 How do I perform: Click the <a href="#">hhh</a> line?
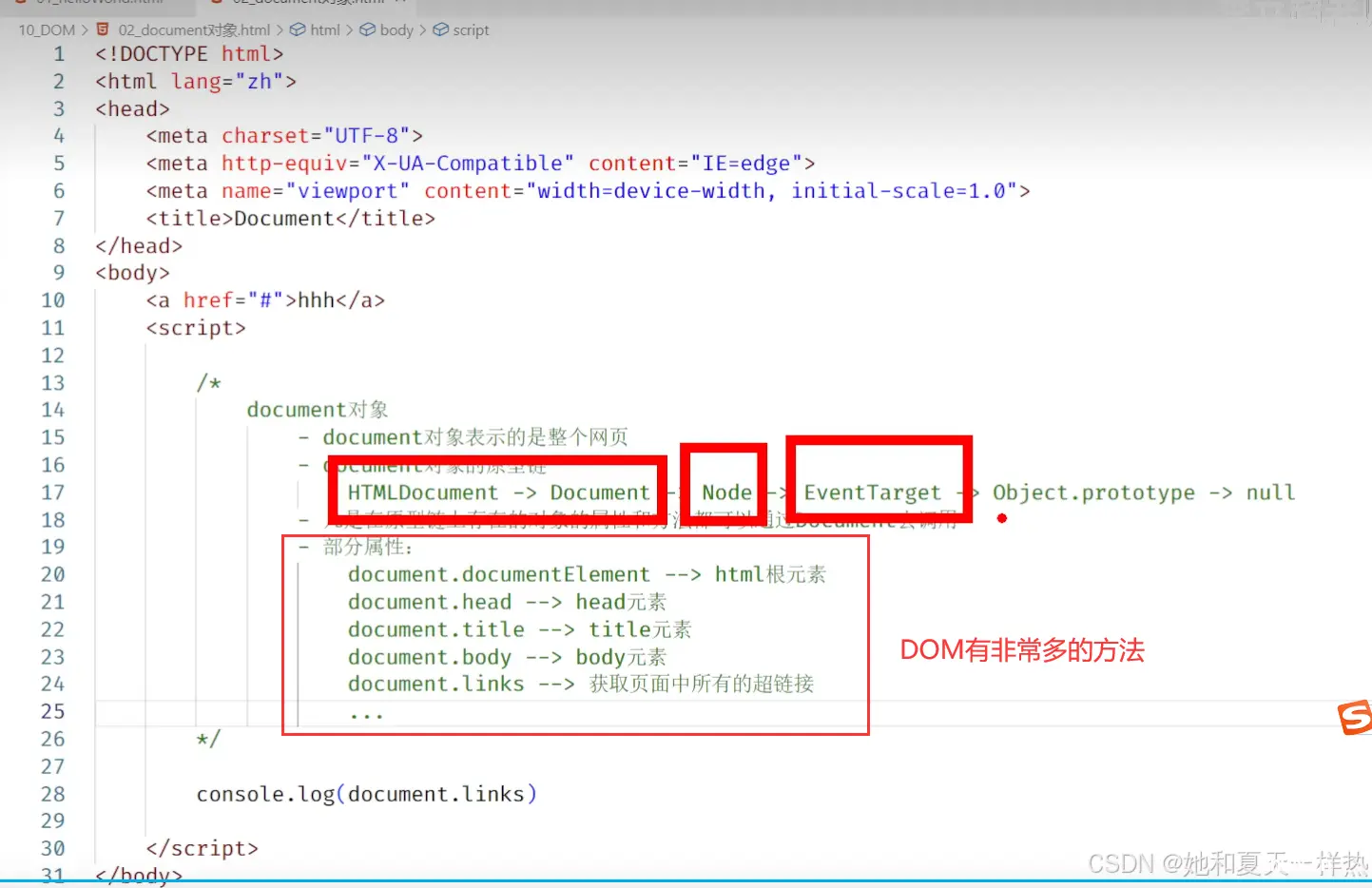[x=265, y=300]
